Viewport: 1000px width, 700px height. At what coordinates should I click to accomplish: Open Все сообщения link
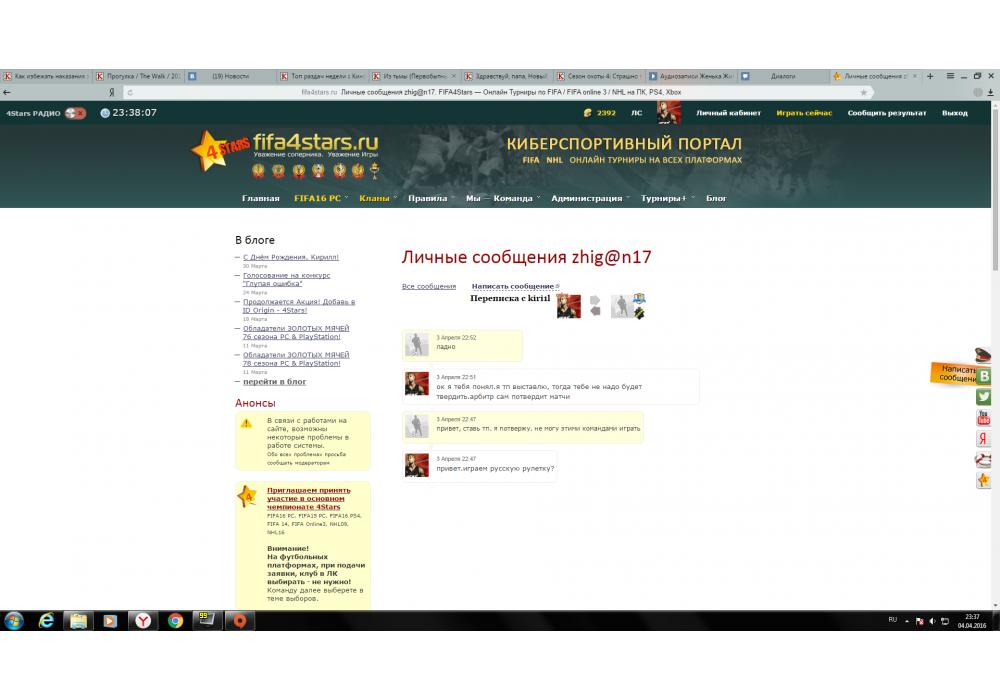[429, 286]
